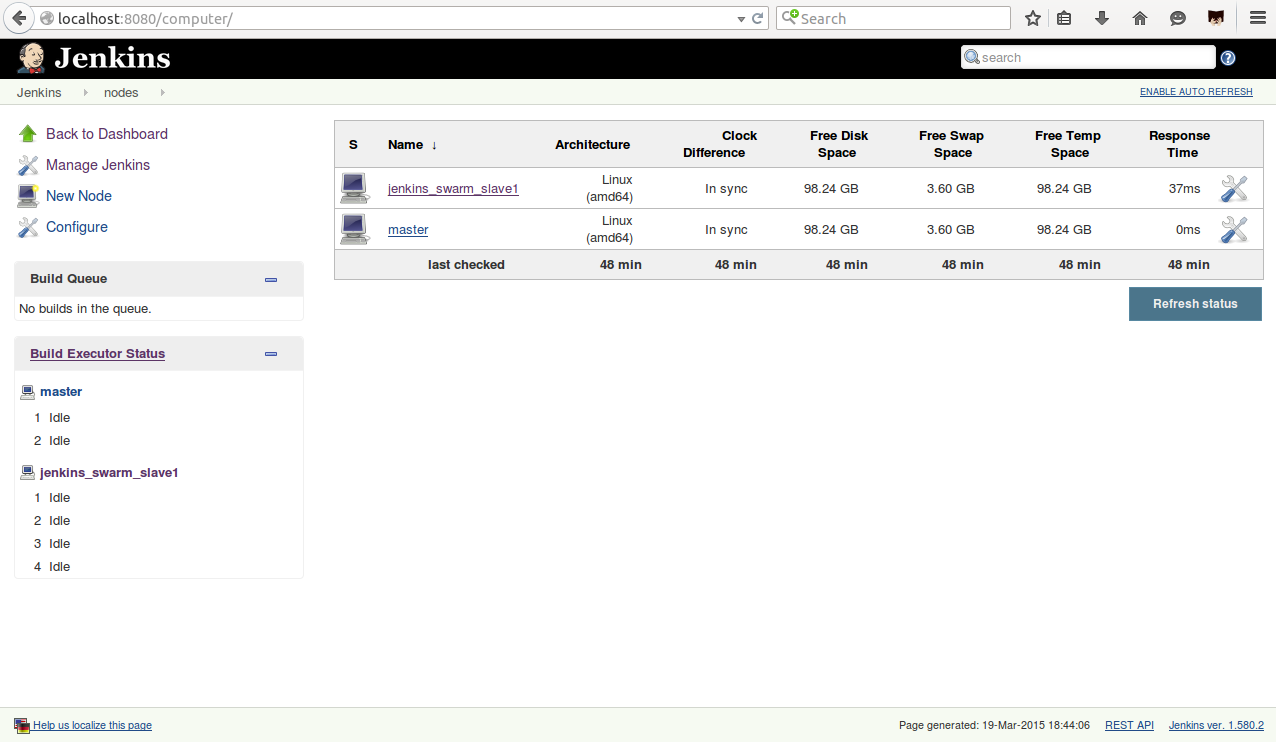Open the REST API link in footer
The height and width of the screenshot is (742, 1276).
[1129, 725]
